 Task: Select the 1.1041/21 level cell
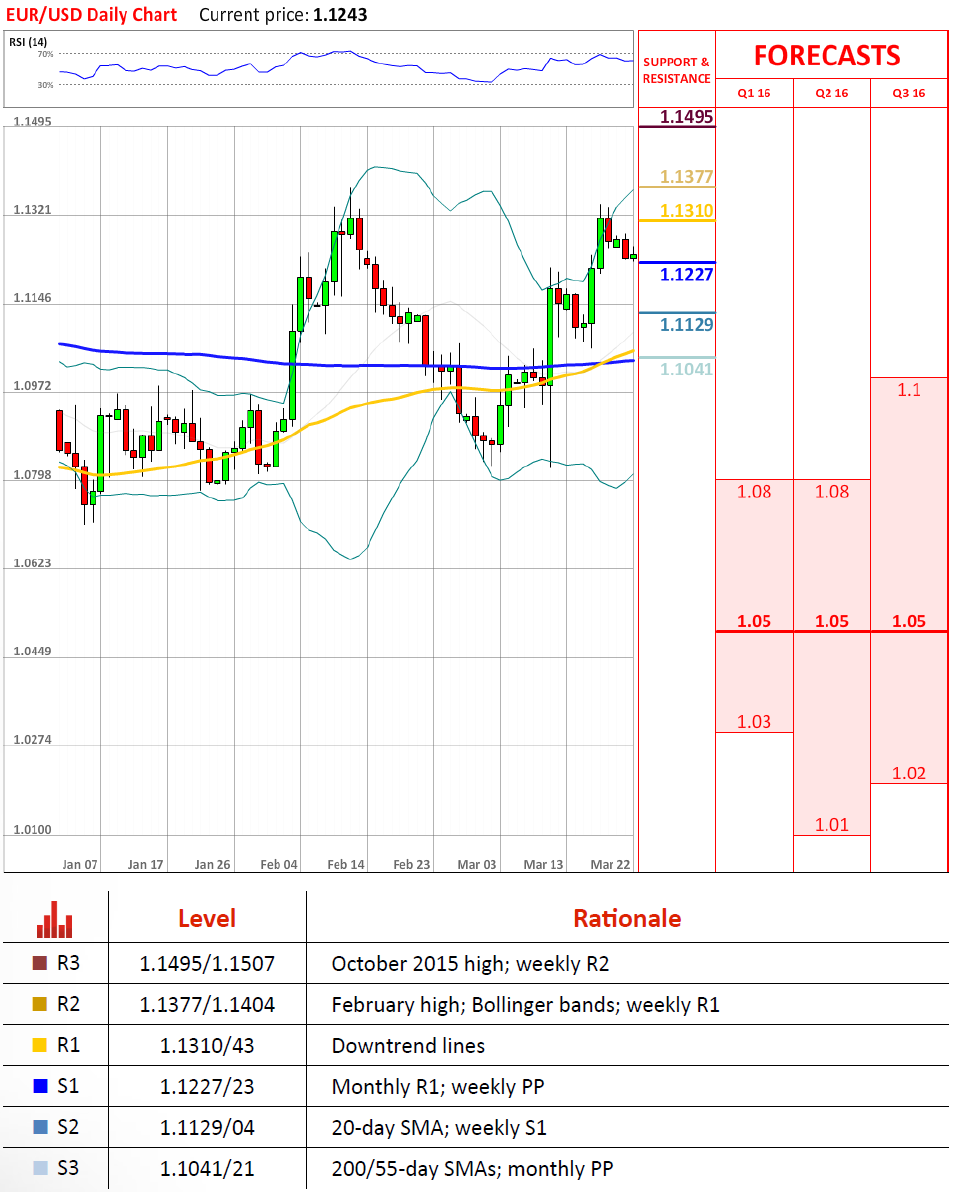click(207, 1168)
